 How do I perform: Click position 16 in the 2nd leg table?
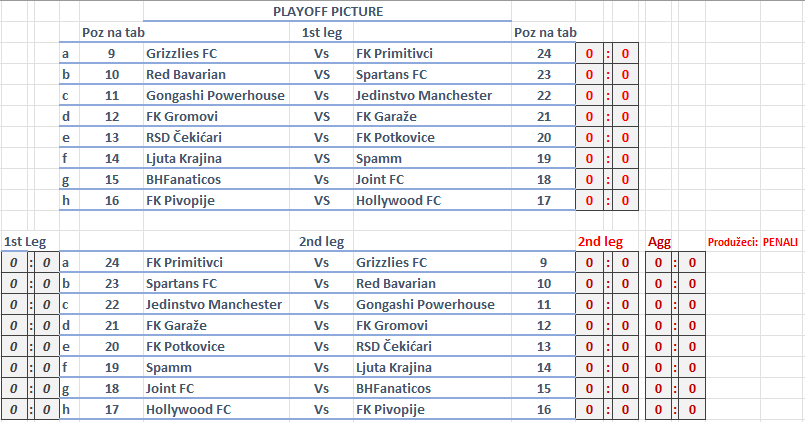click(x=544, y=409)
